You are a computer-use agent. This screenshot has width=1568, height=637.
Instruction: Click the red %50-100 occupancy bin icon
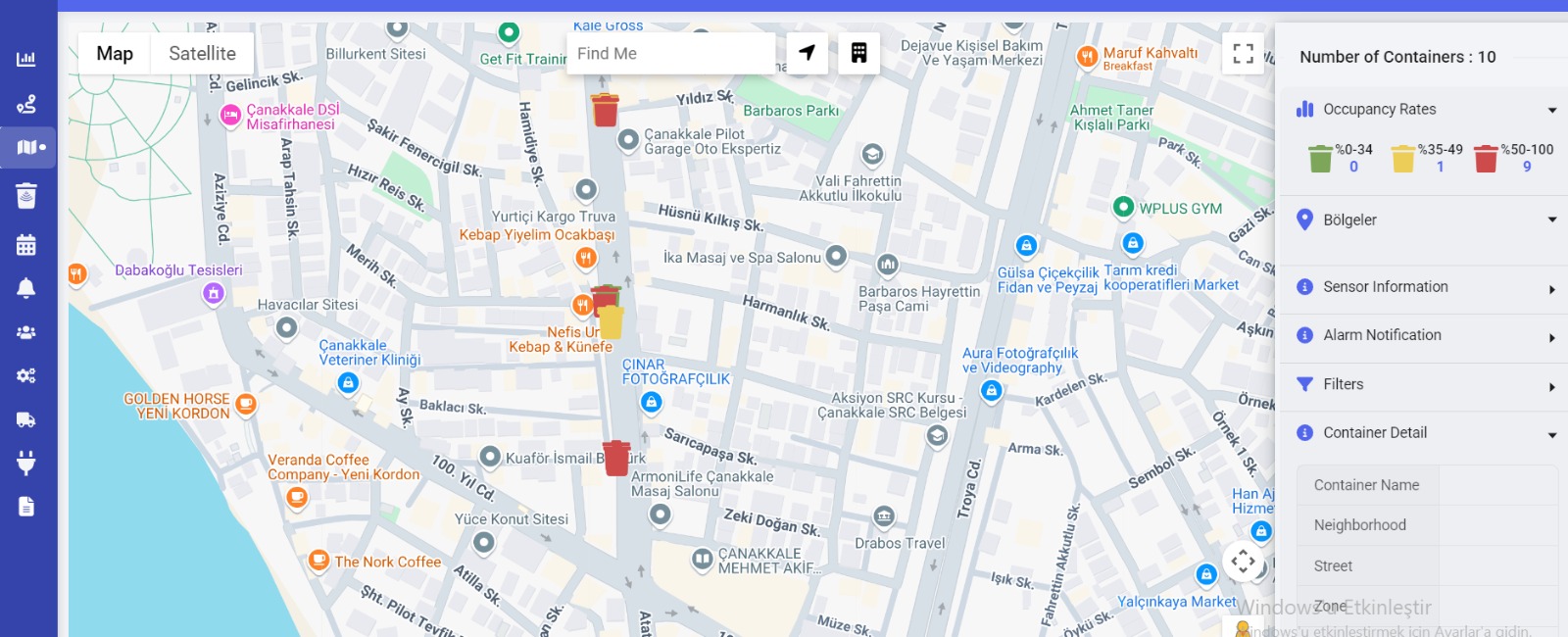(x=1486, y=158)
